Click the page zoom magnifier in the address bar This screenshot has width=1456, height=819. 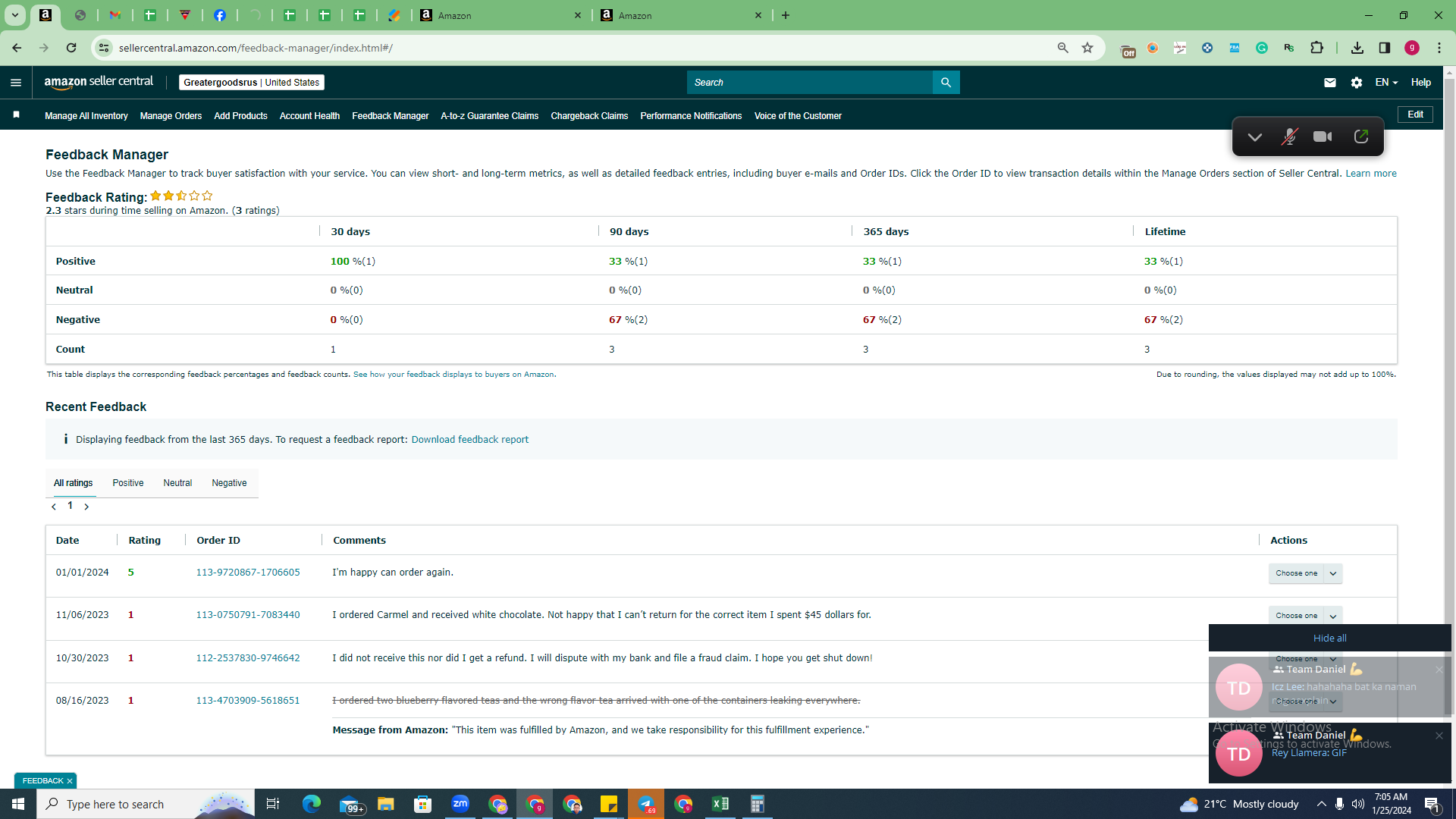1063,48
